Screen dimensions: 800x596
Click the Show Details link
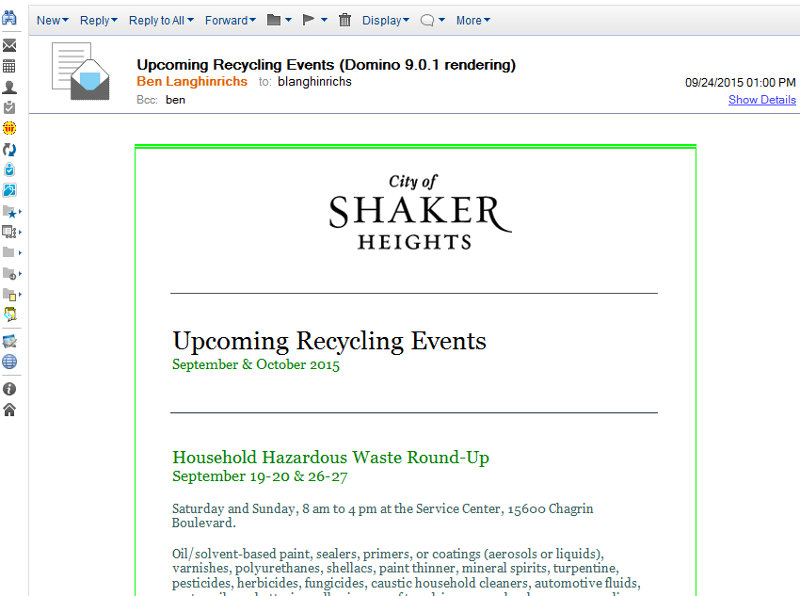762,100
